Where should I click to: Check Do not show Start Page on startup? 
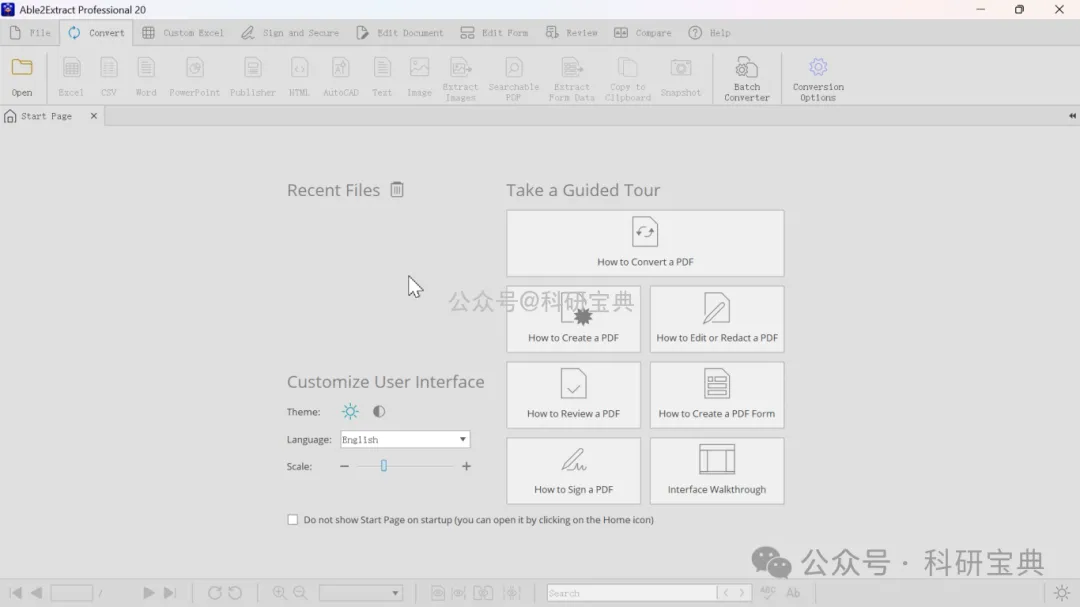pyautogui.click(x=293, y=519)
